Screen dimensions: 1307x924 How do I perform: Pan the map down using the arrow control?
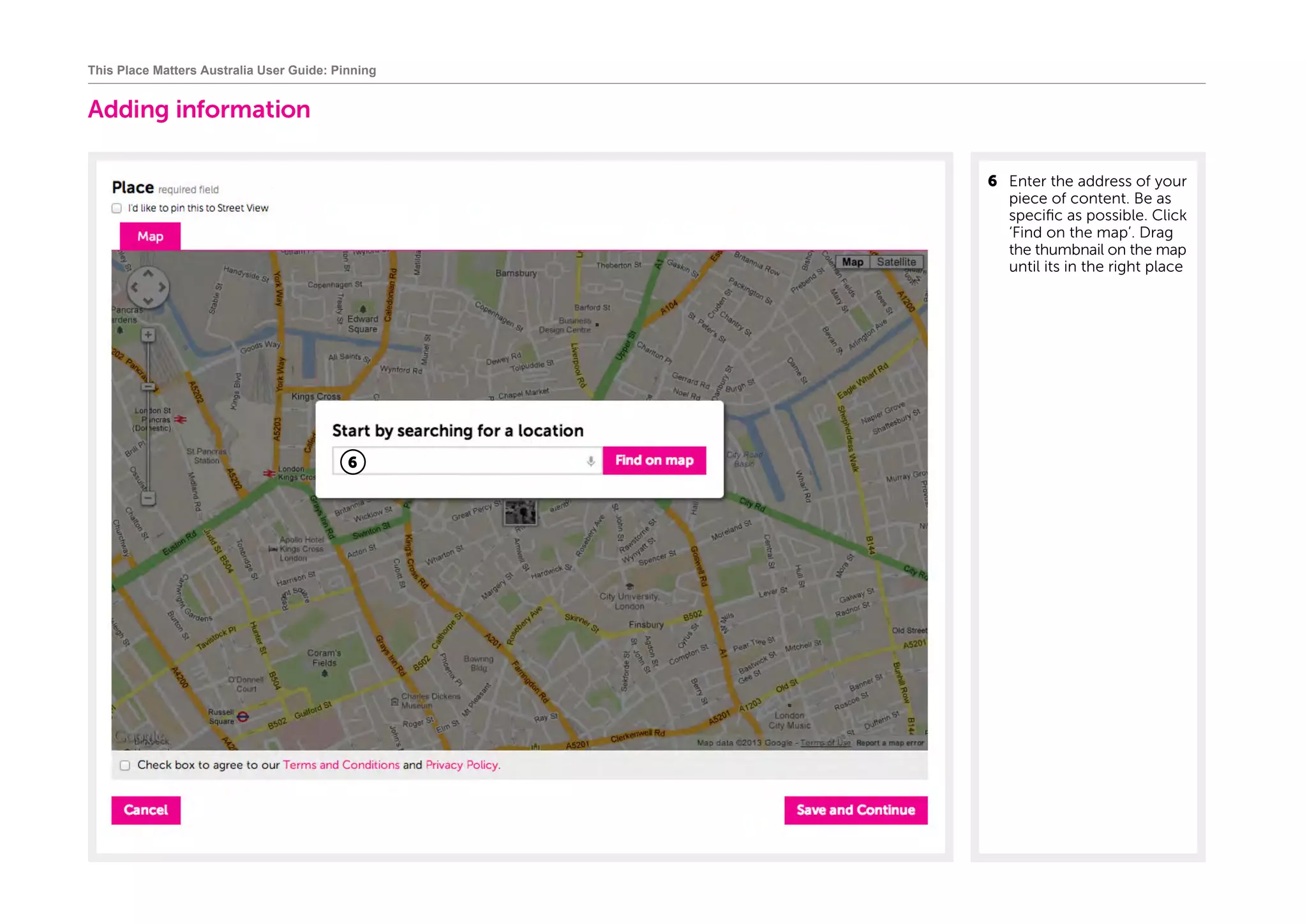tap(148, 301)
